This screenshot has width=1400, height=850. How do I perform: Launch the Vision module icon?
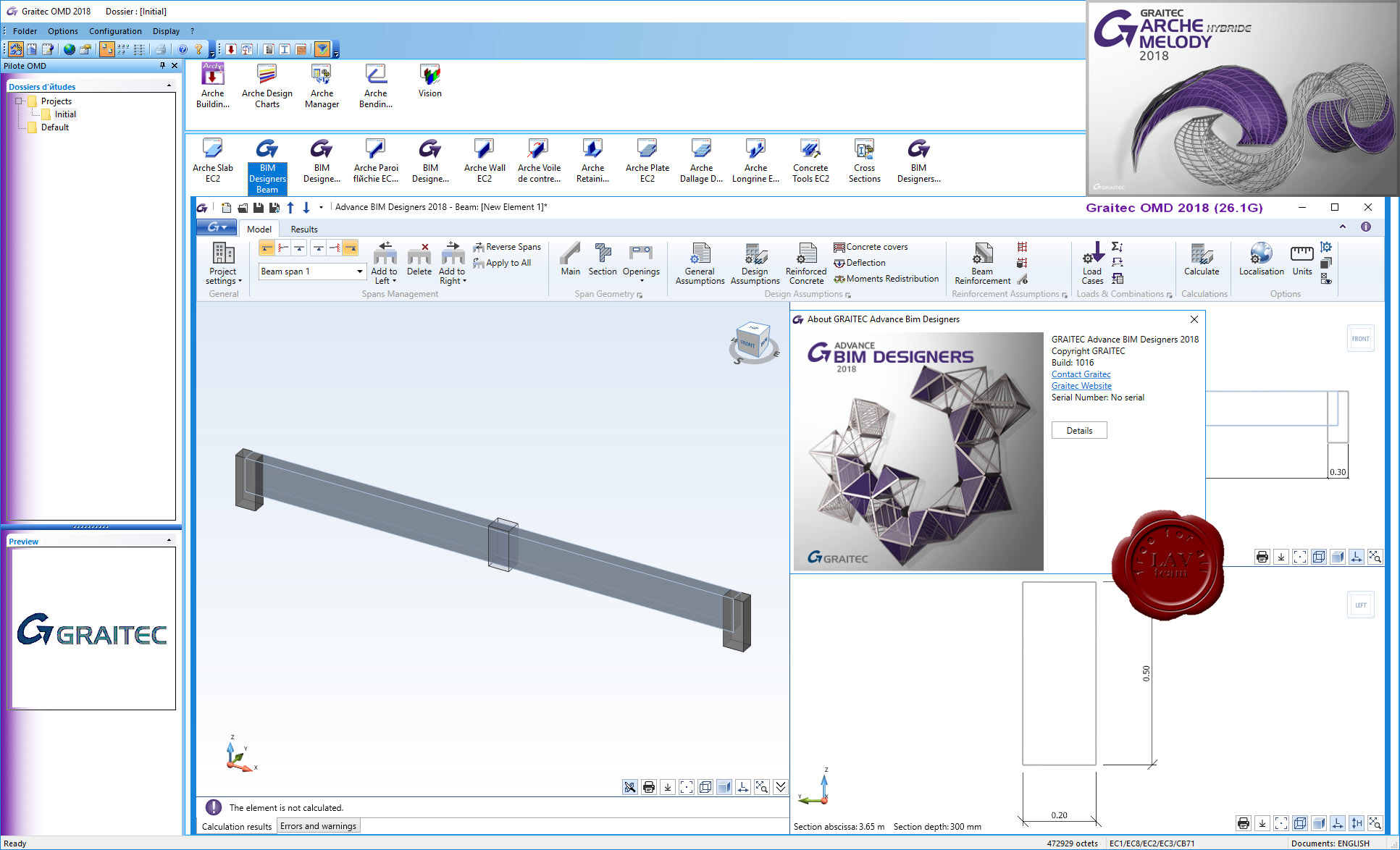click(430, 81)
